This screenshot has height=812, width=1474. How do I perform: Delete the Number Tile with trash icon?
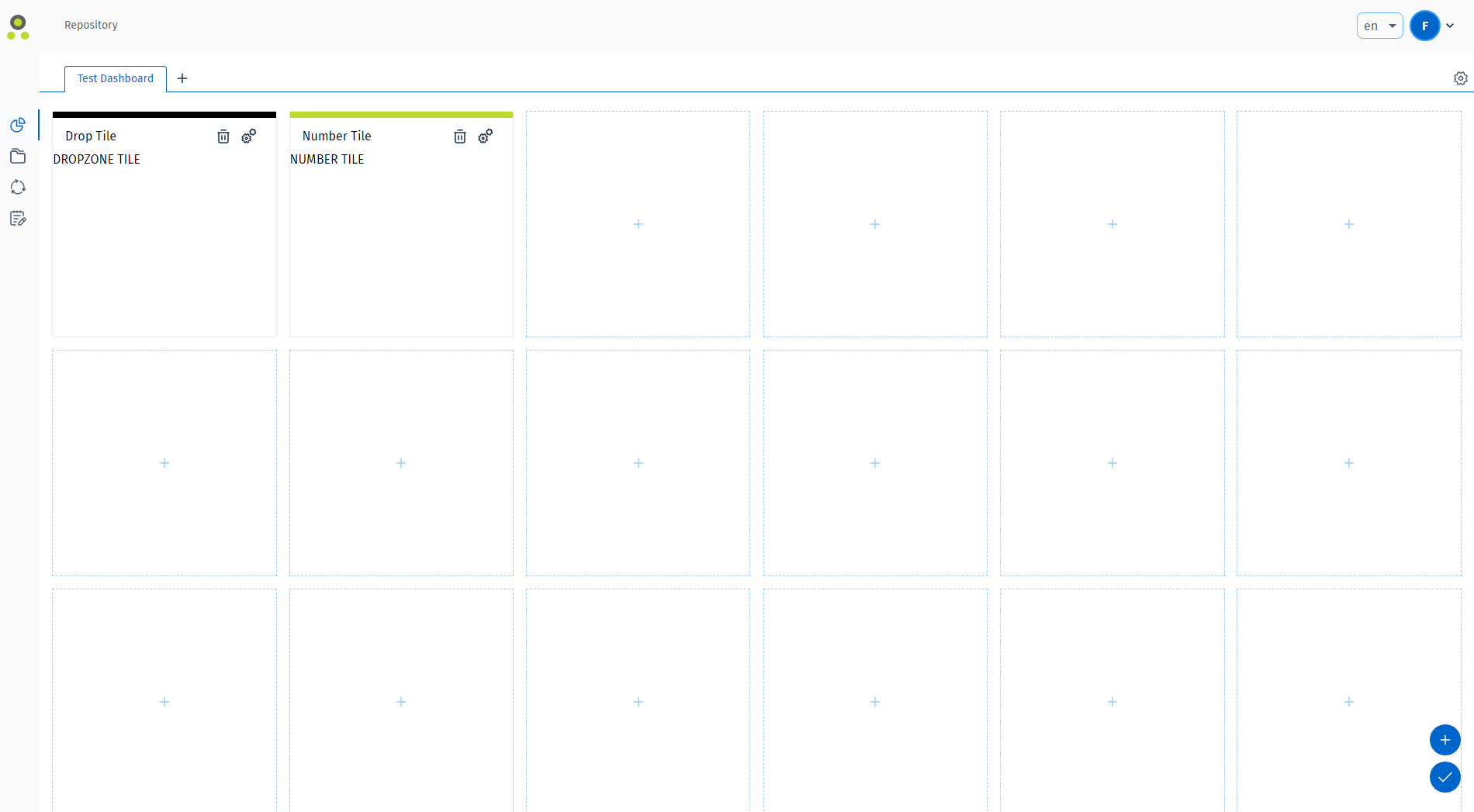point(460,136)
